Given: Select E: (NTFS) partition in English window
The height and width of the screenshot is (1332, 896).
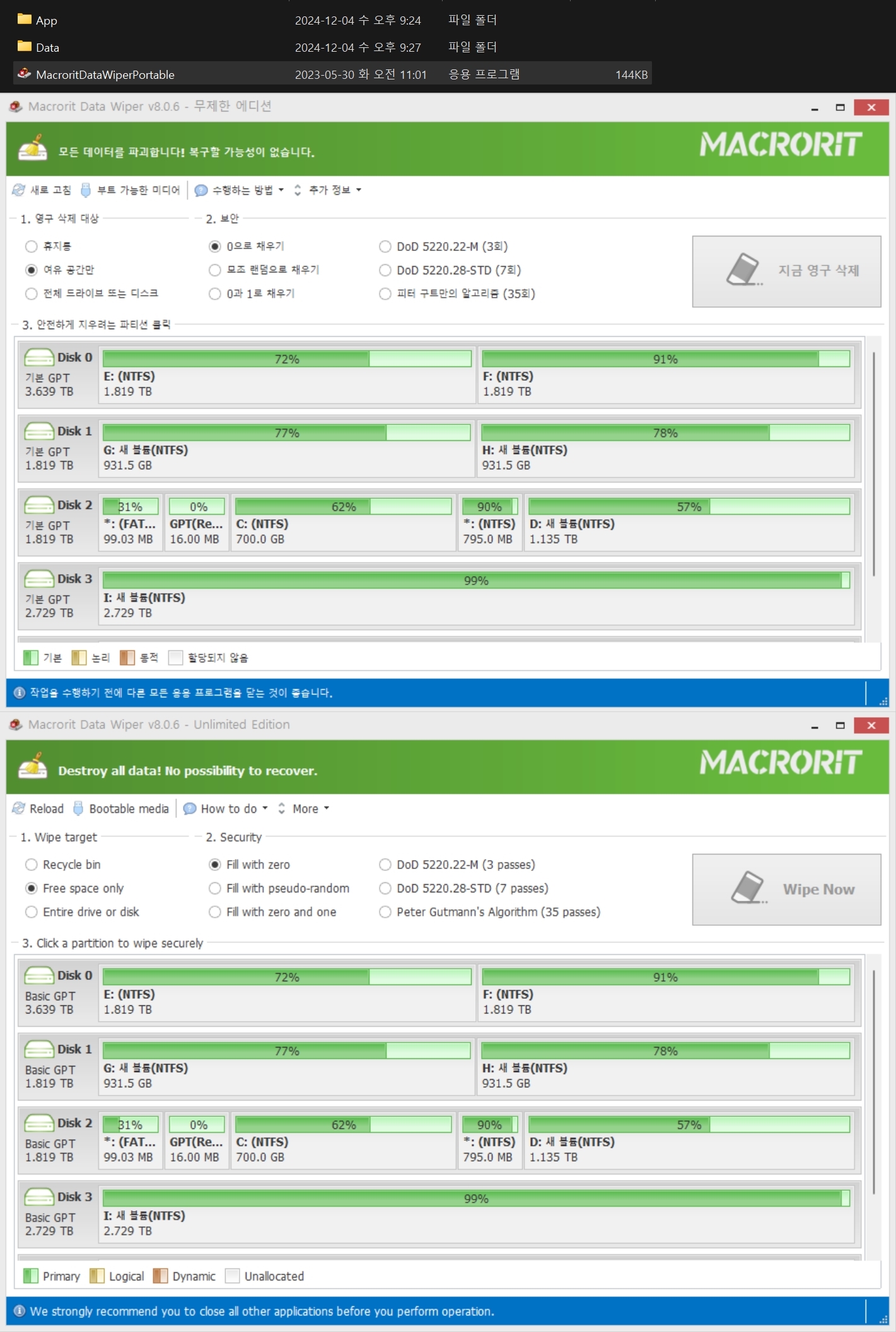Looking at the screenshot, I should [287, 992].
